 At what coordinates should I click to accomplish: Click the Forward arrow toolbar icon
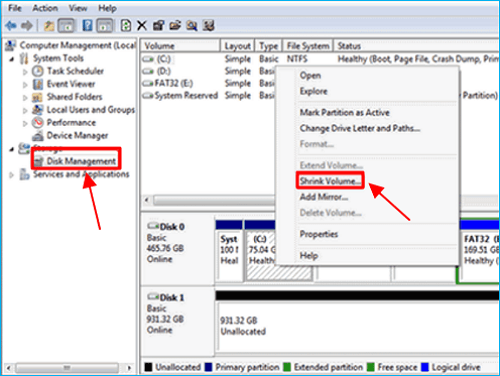coord(27,26)
